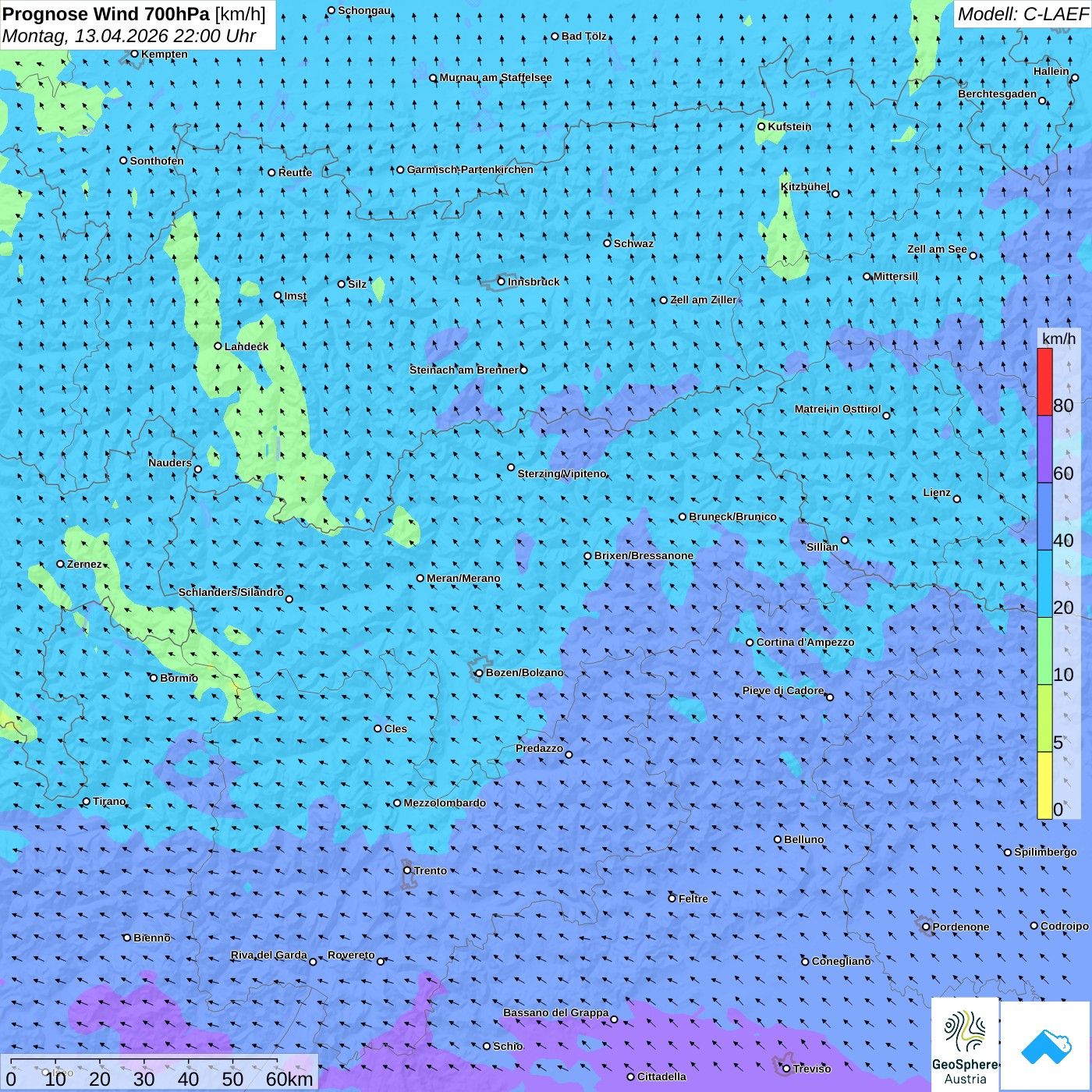Image resolution: width=1092 pixels, height=1092 pixels.
Task: Click the Landeck city label
Action: pos(246,346)
